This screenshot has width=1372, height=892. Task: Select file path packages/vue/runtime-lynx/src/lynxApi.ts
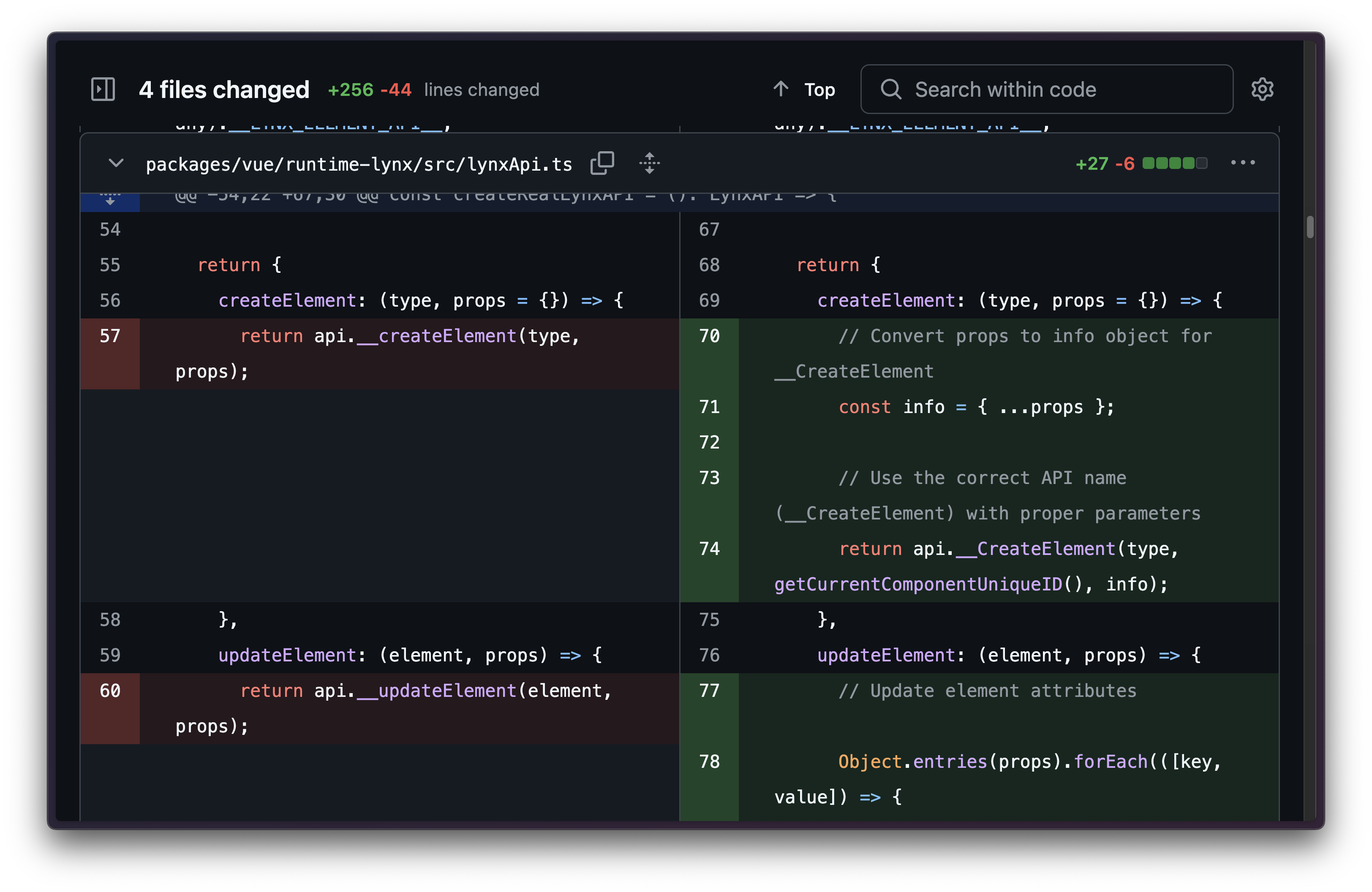coord(359,164)
